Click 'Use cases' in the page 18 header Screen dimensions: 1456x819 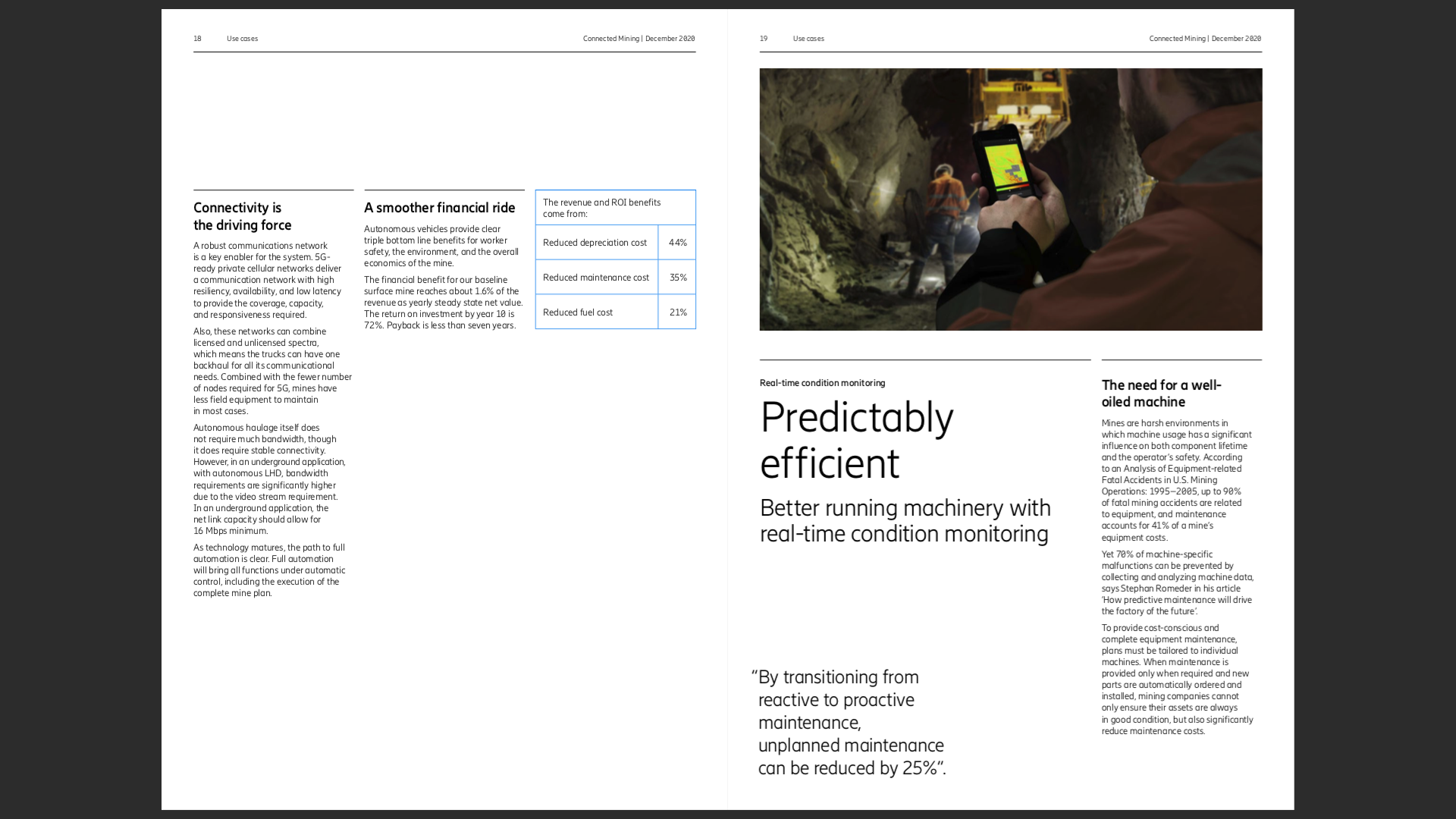coord(242,39)
